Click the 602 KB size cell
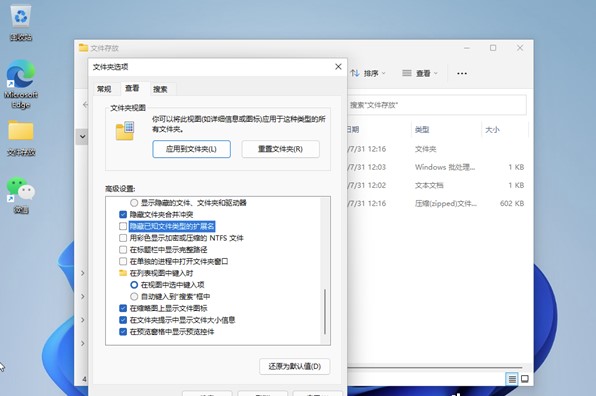596x396 pixels. 512,204
